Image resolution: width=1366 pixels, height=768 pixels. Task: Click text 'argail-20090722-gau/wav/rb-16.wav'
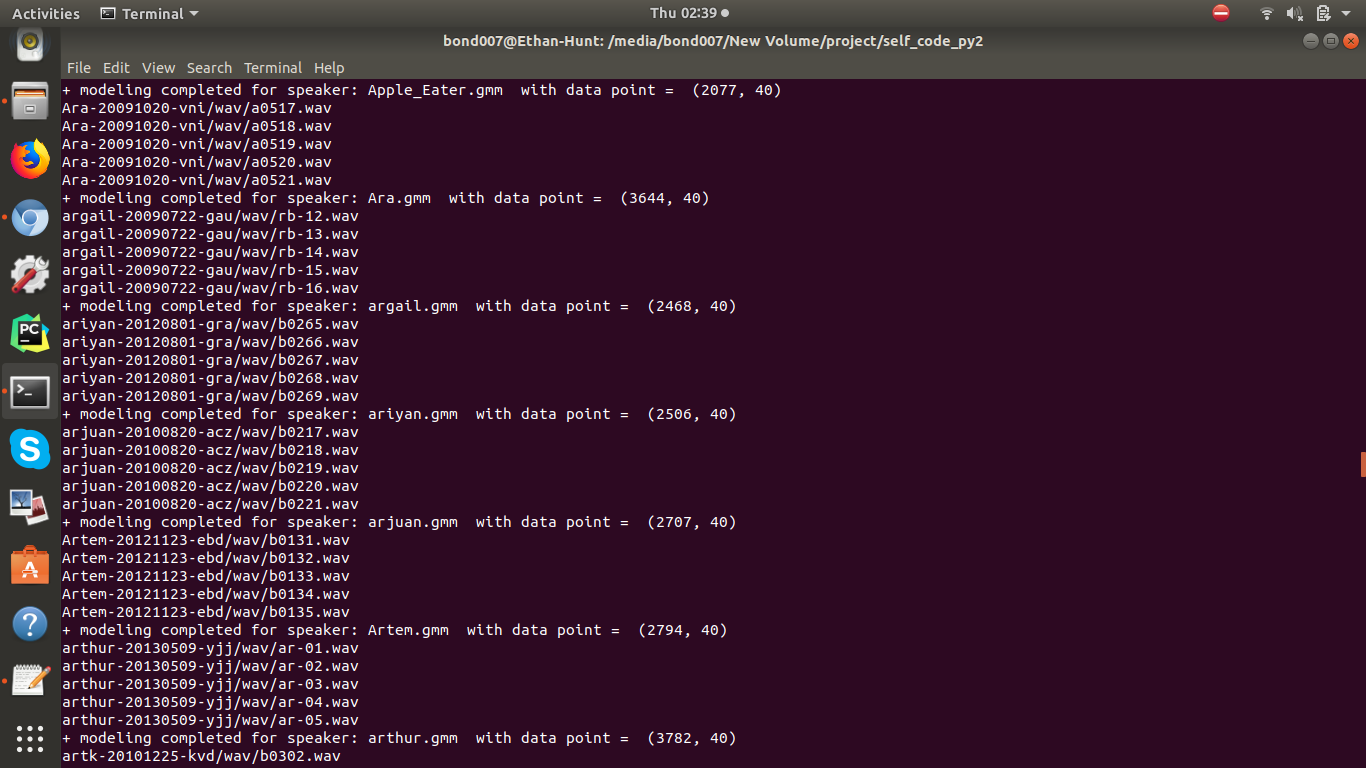pyautogui.click(x=210, y=288)
